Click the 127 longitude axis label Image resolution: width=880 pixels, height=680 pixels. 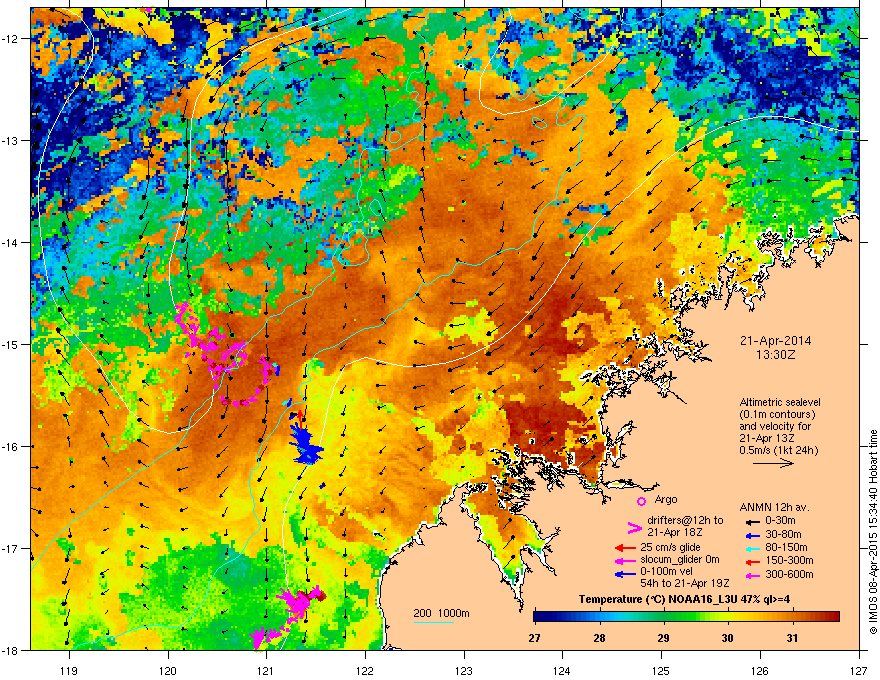(859, 670)
